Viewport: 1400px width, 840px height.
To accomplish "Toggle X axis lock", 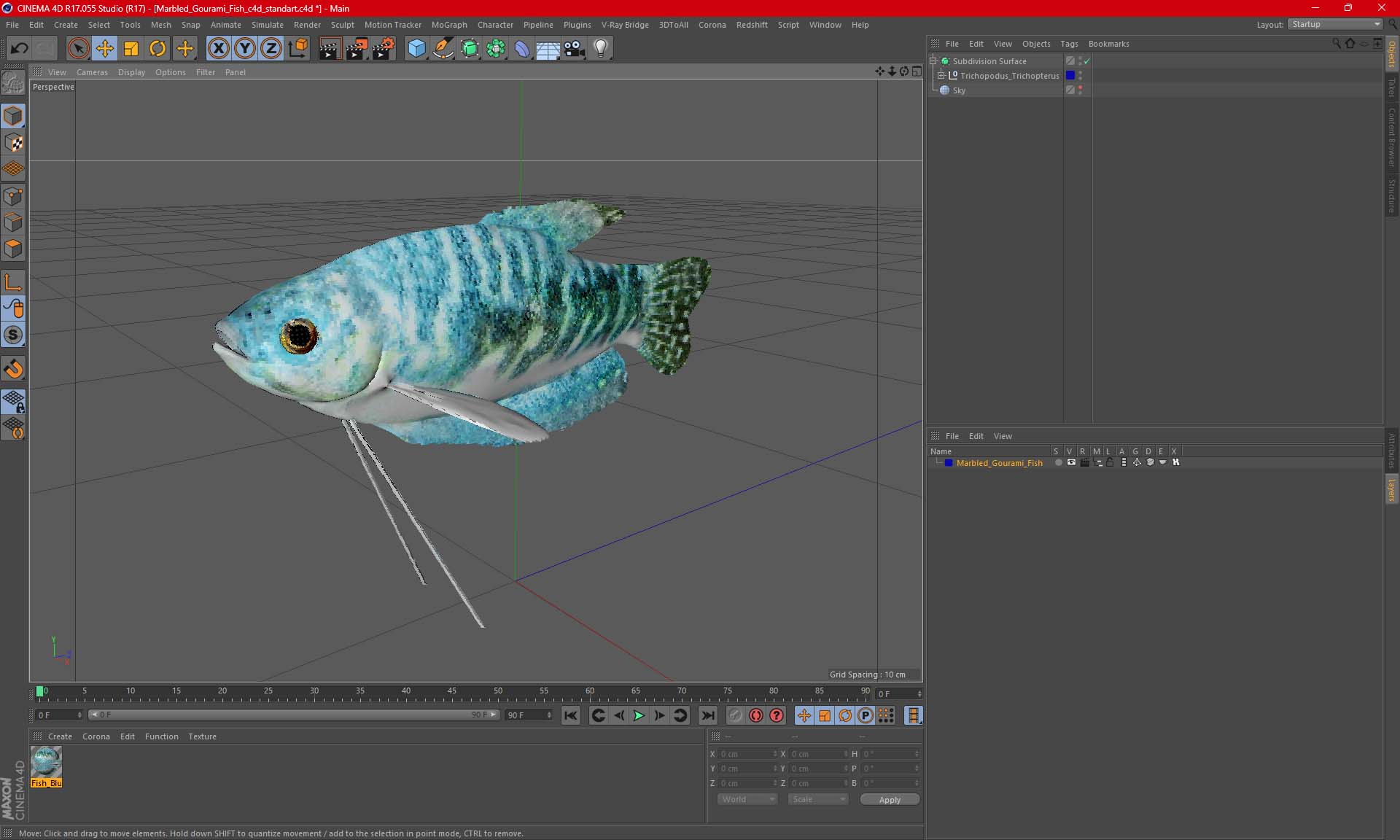I will click(218, 49).
